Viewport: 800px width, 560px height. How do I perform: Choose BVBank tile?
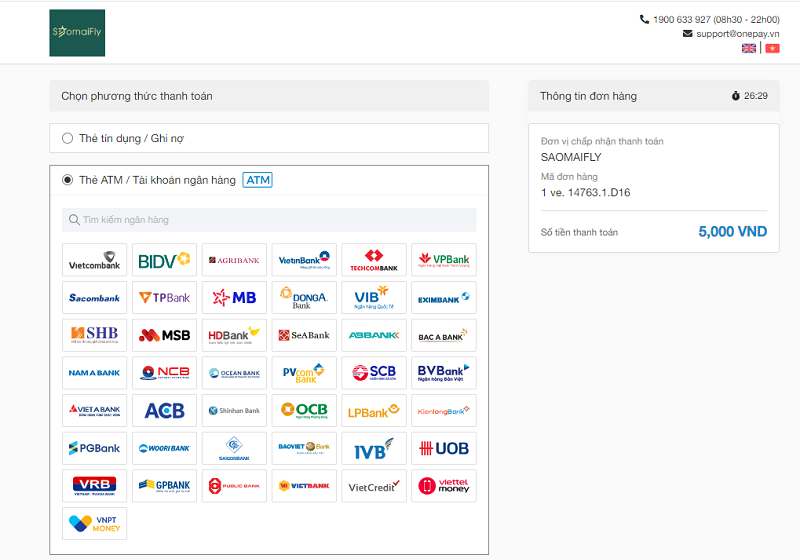pyautogui.click(x=444, y=373)
